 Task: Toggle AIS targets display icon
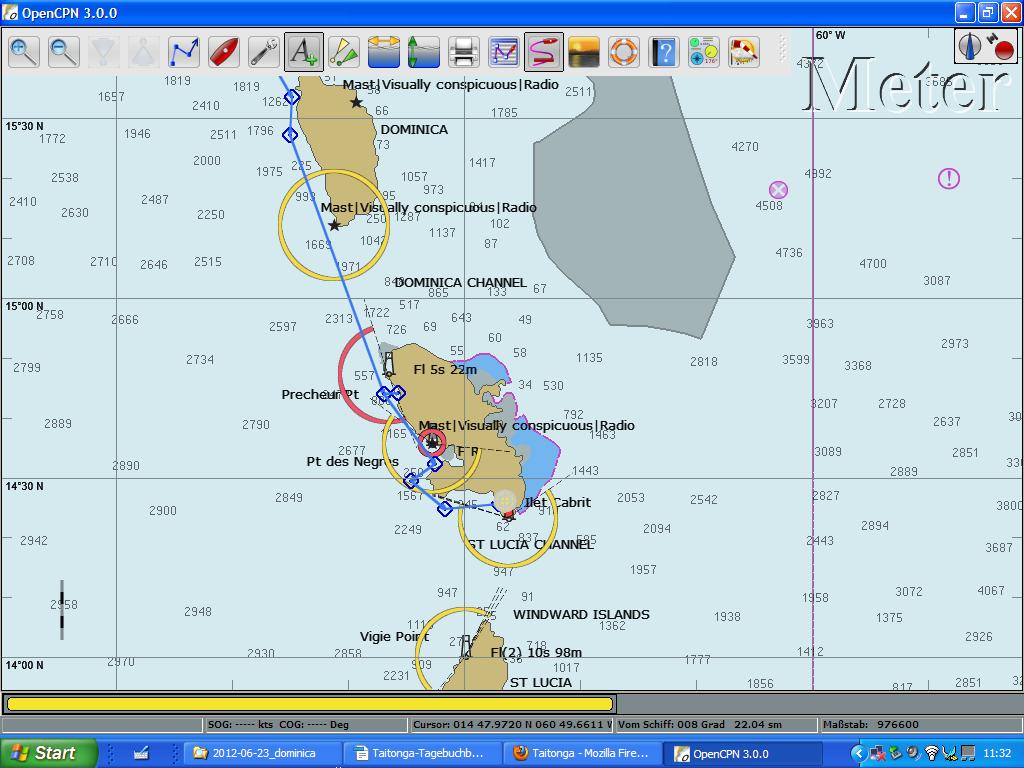[x=344, y=52]
